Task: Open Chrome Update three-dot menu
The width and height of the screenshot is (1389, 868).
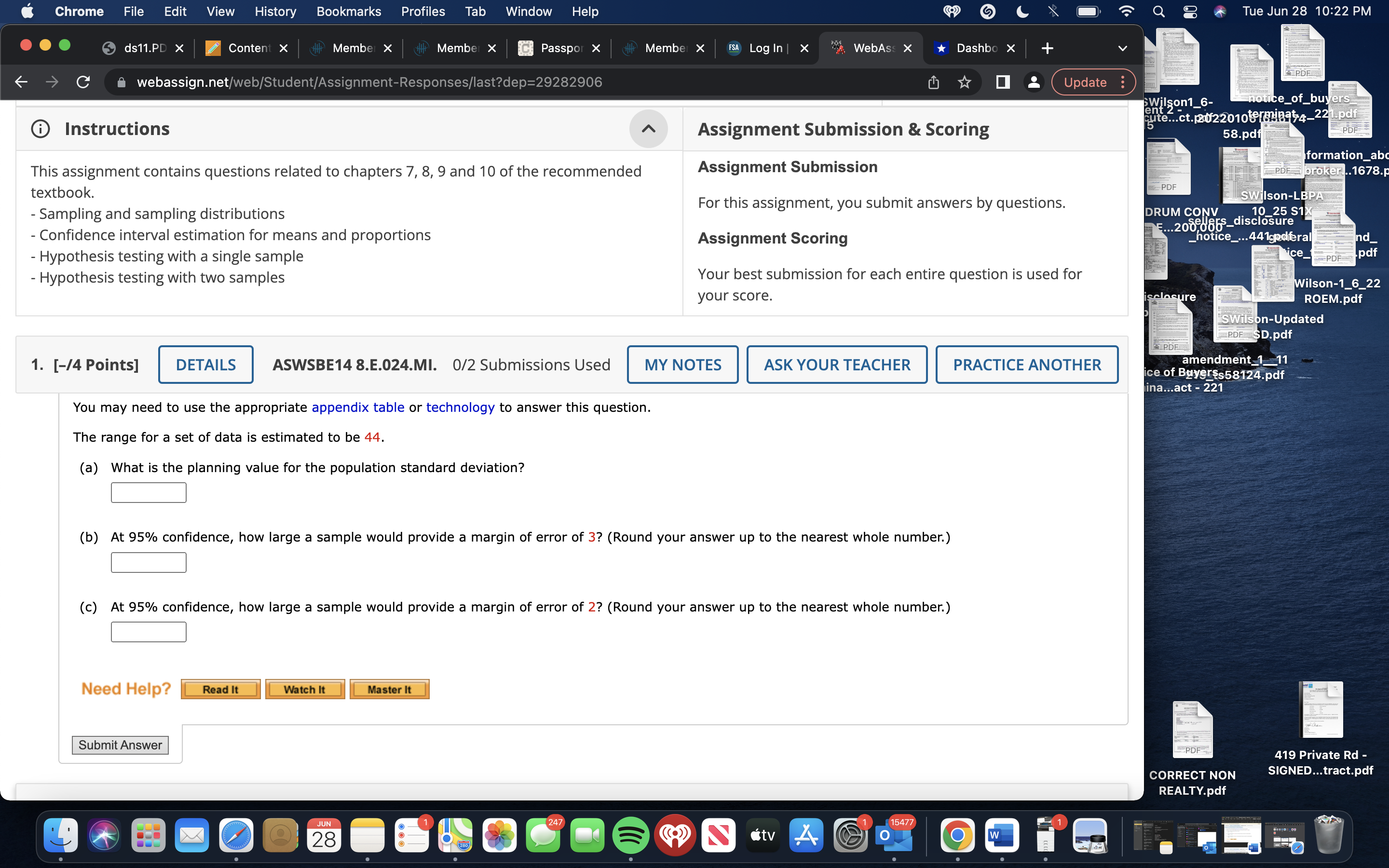Action: point(1123,82)
